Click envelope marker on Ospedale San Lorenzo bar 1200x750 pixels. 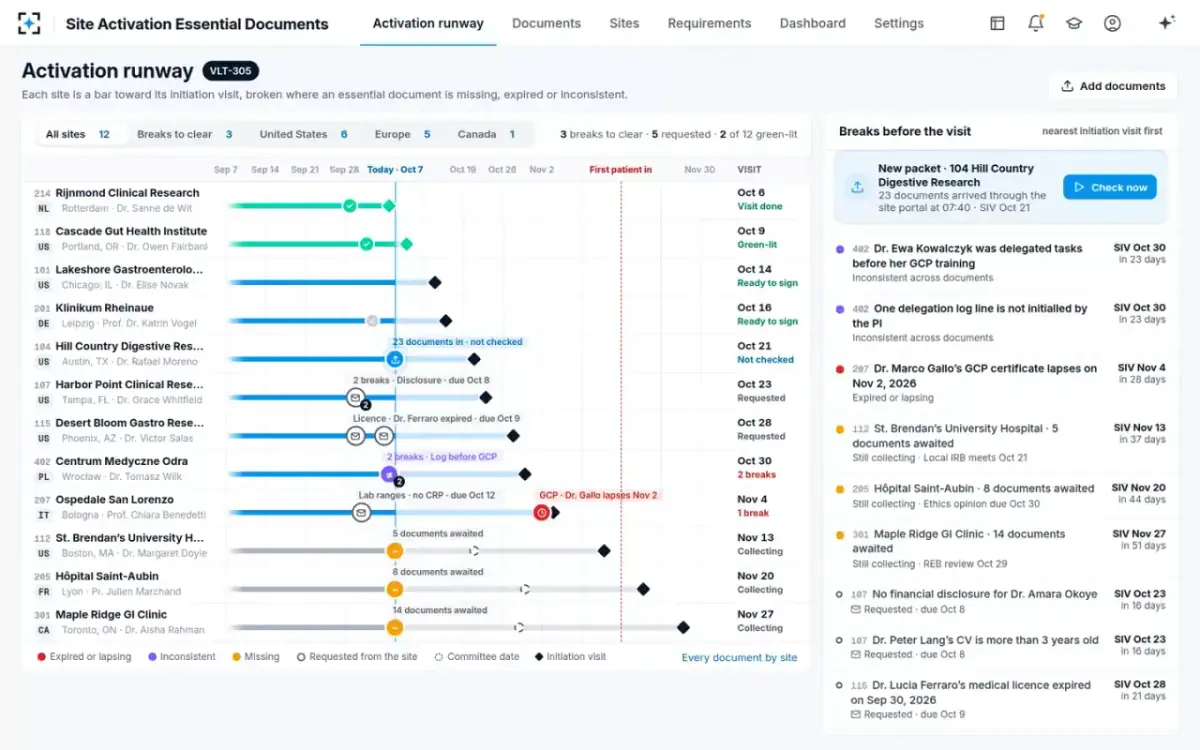click(x=361, y=512)
